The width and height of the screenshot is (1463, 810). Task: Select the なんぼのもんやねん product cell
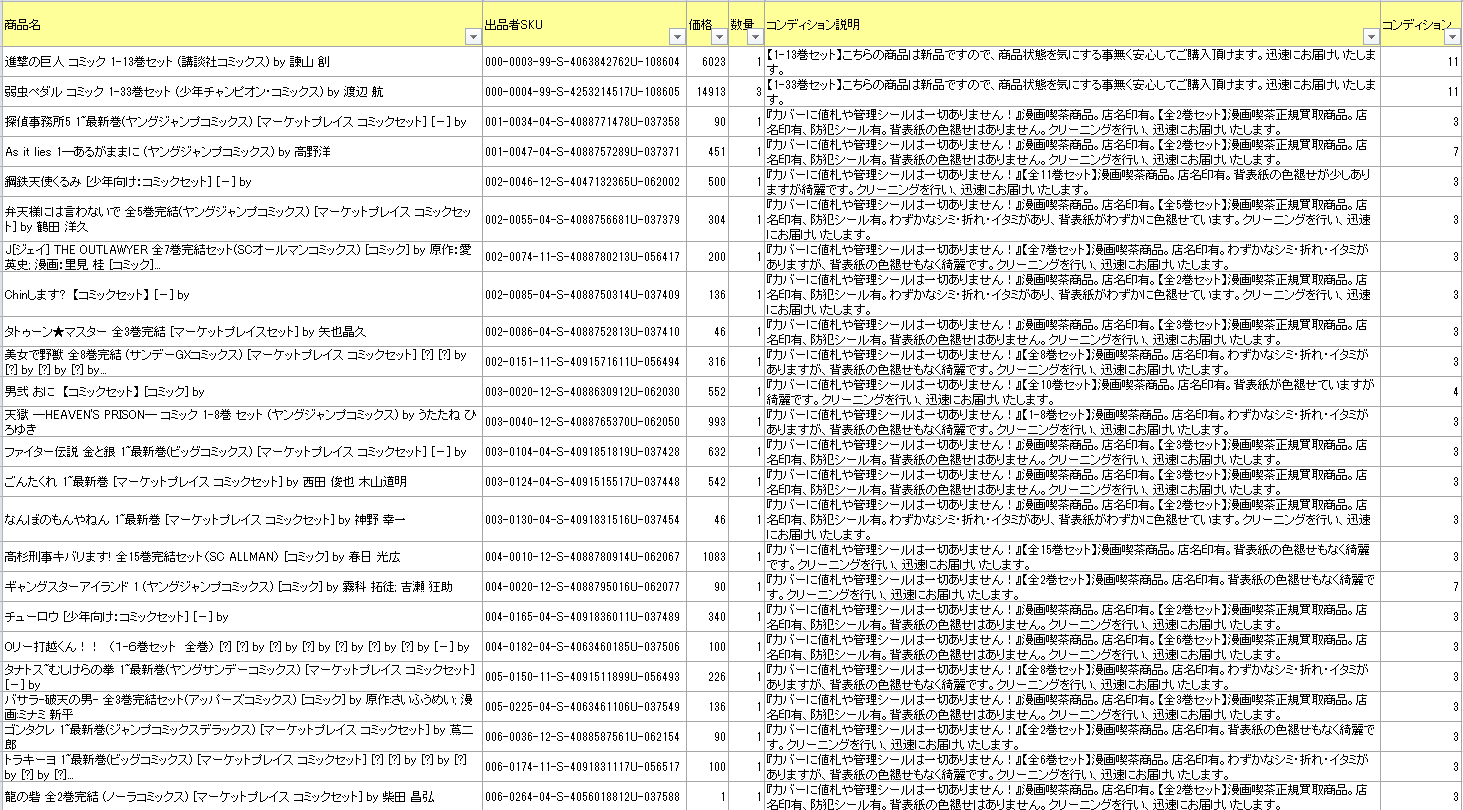(241, 519)
